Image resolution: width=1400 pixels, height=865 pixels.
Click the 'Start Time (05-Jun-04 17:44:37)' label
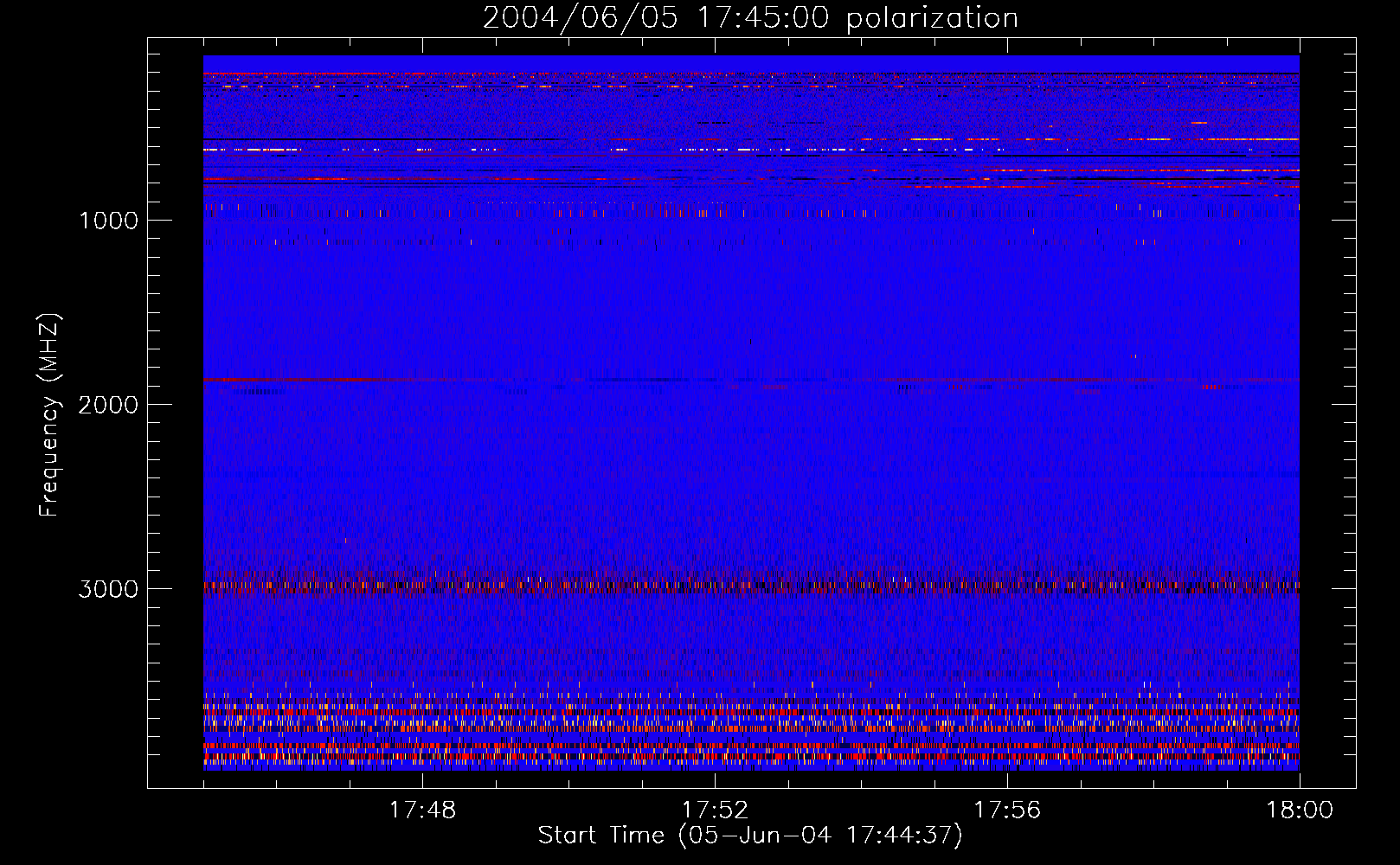click(x=750, y=836)
